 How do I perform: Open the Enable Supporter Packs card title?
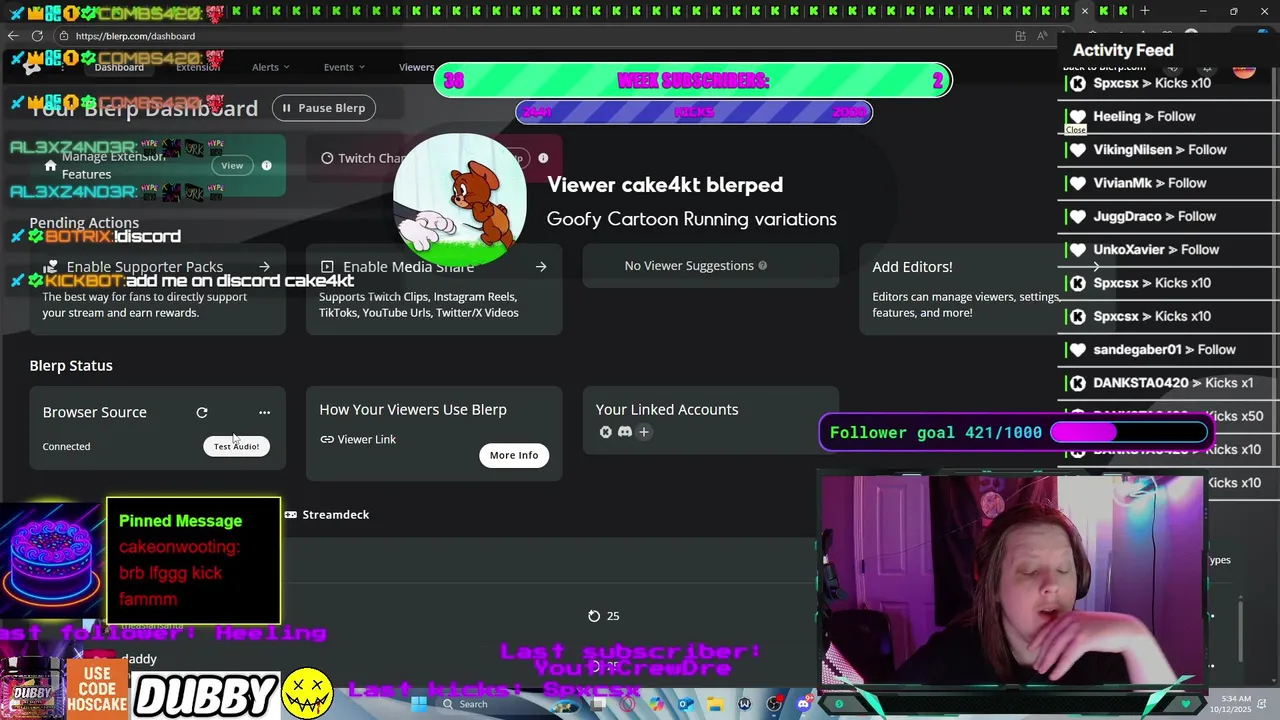pyautogui.click(x=145, y=267)
